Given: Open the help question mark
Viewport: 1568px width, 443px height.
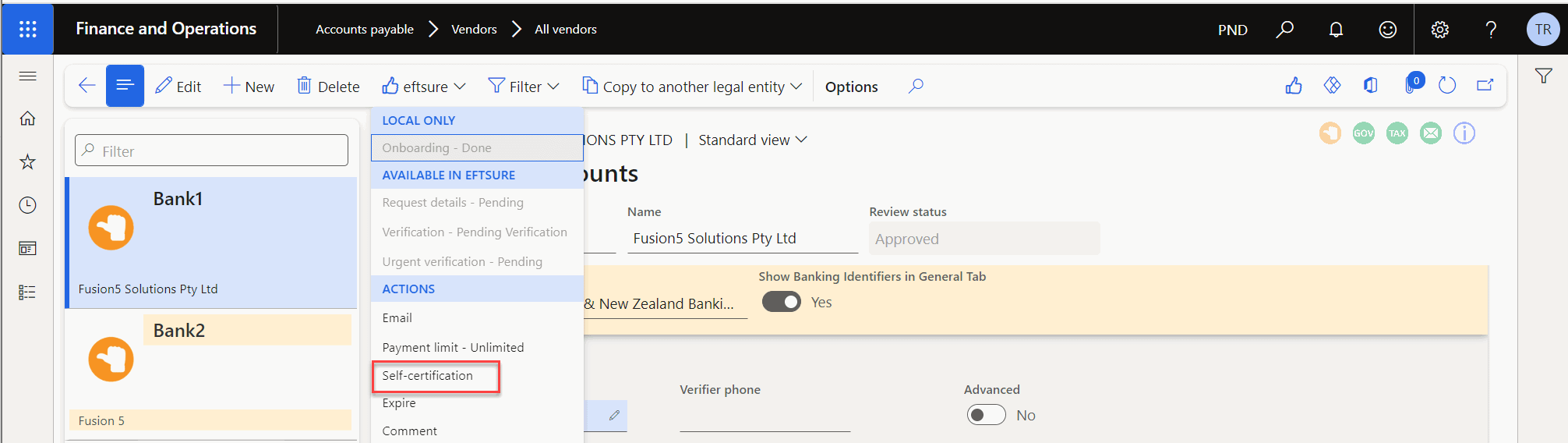Looking at the screenshot, I should (1491, 30).
